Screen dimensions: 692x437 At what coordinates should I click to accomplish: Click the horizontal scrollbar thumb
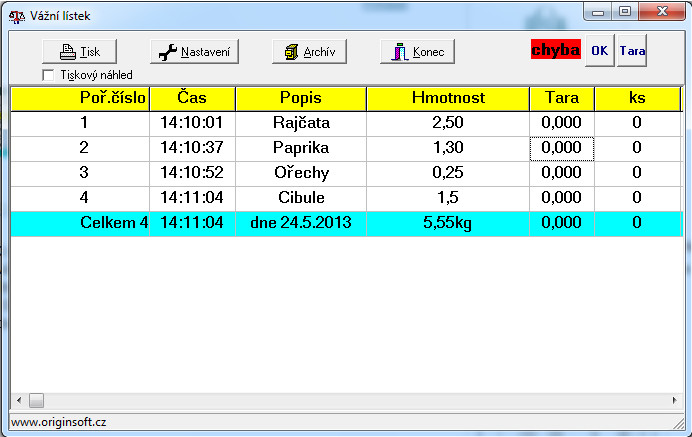coord(36,401)
